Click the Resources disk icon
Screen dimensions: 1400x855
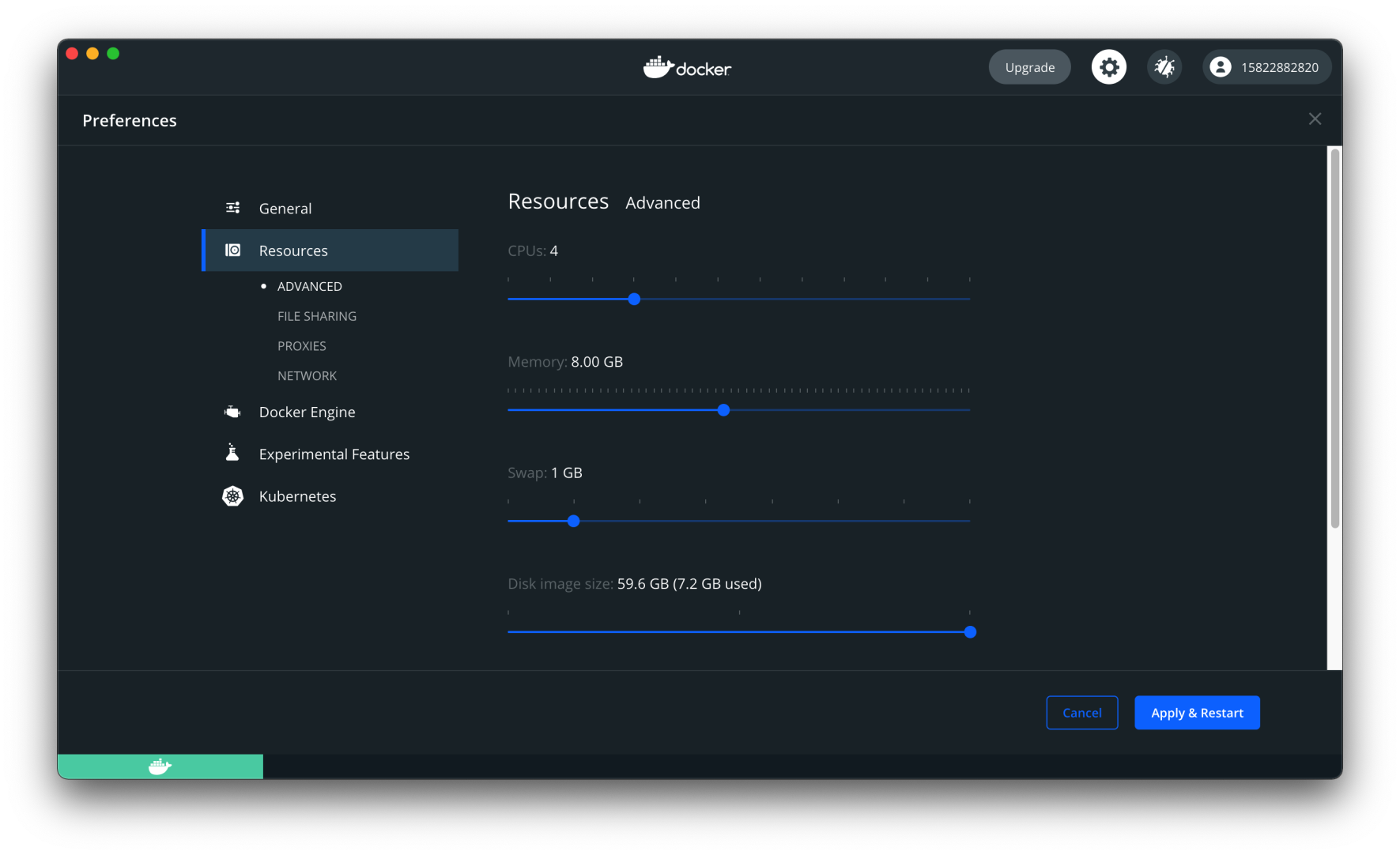click(232, 250)
